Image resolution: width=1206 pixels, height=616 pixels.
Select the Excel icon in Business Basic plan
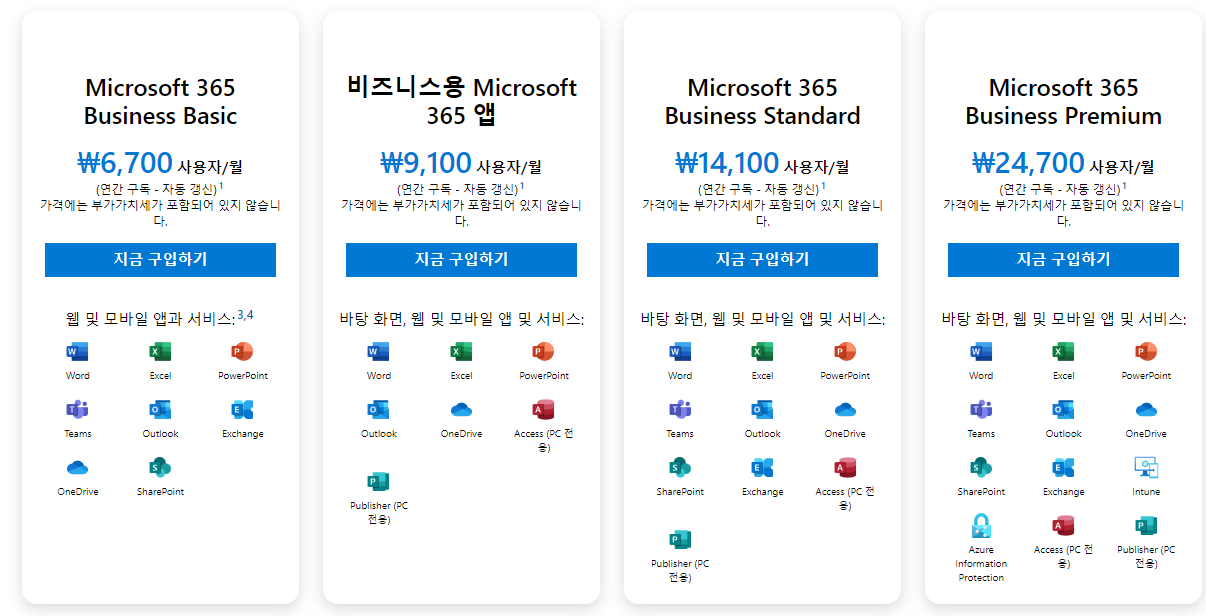[x=159, y=352]
